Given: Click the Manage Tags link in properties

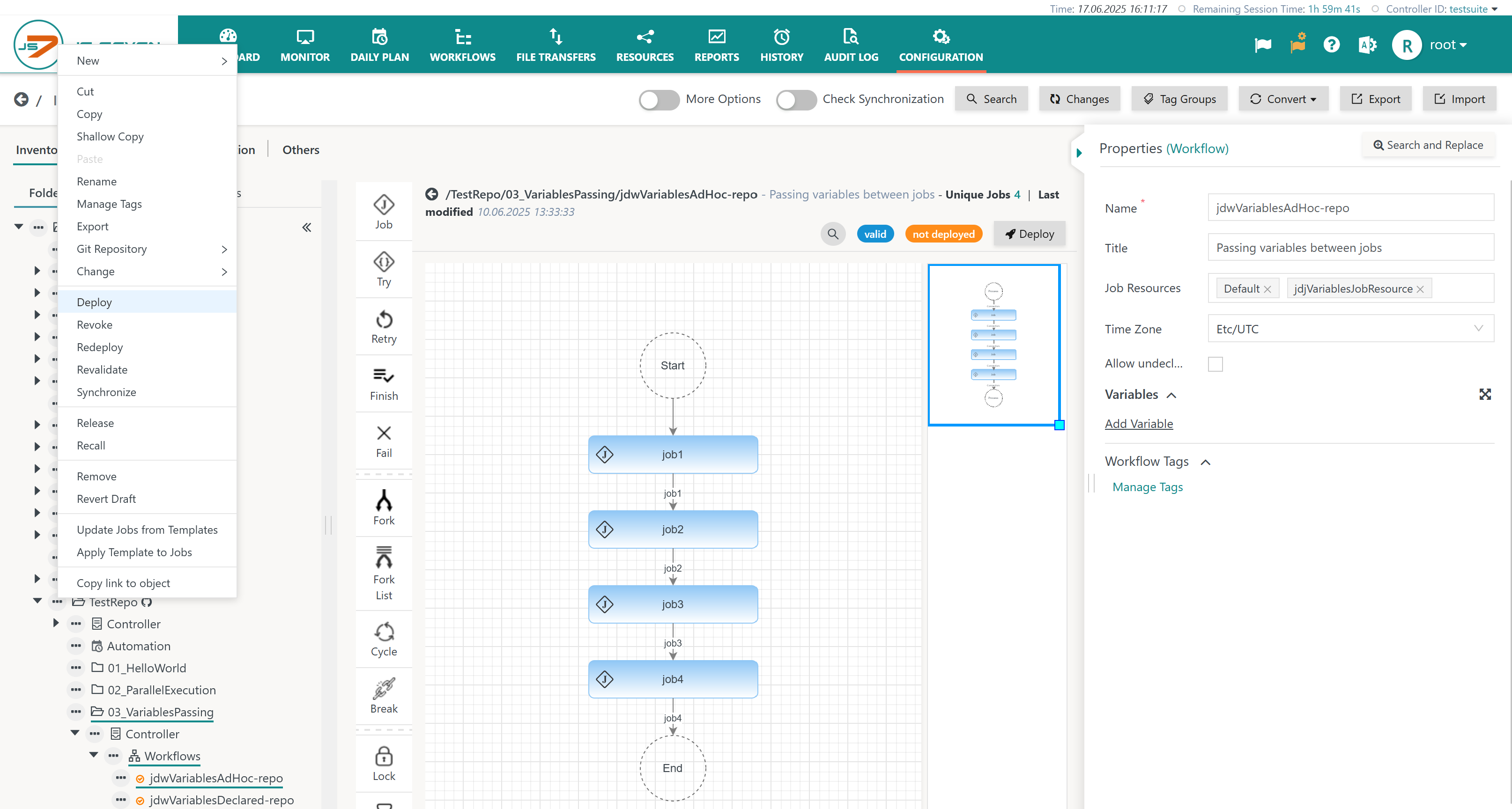Looking at the screenshot, I should [1147, 486].
